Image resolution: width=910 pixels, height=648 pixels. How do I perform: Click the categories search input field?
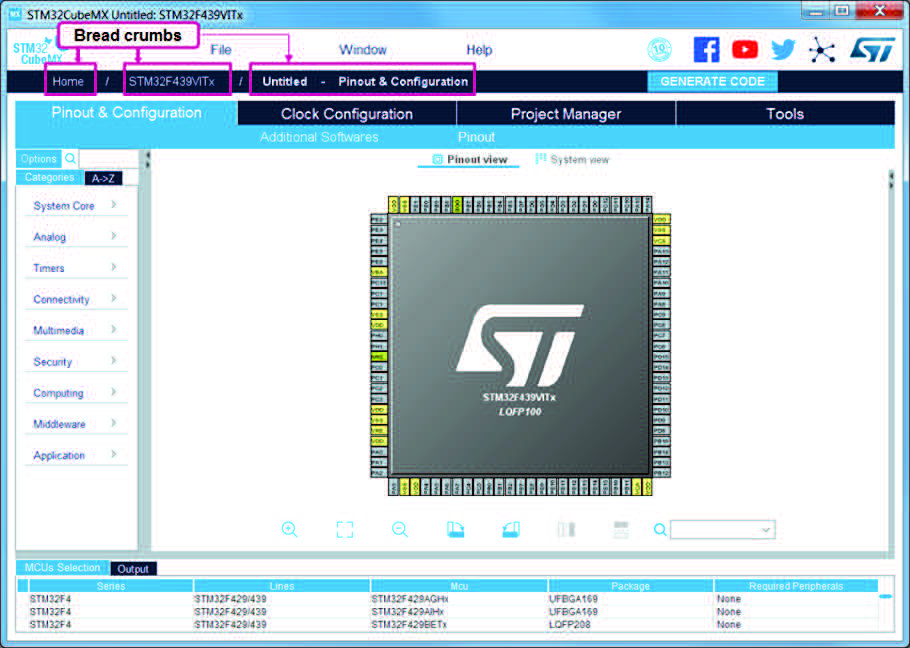click(x=109, y=158)
